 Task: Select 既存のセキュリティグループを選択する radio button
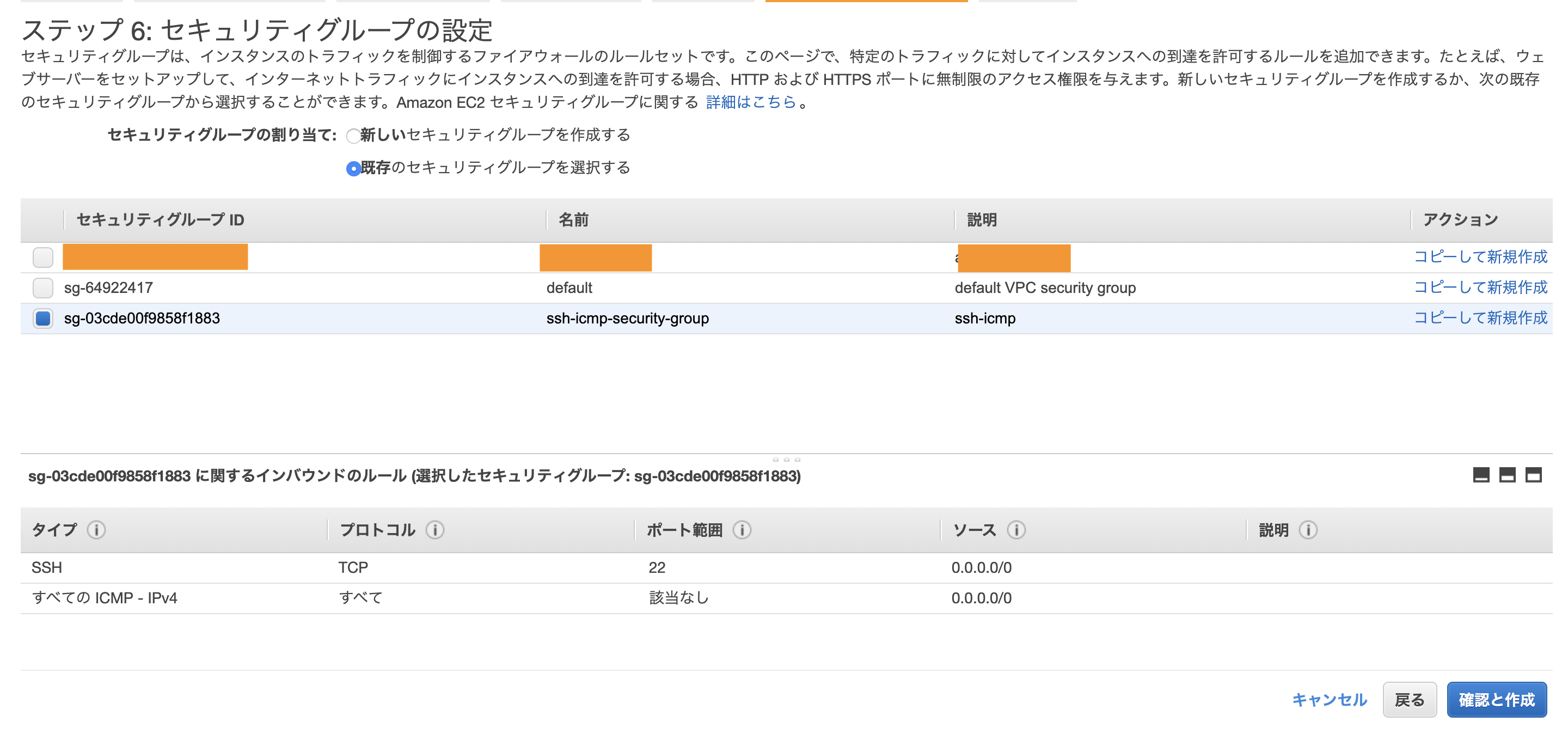click(x=353, y=169)
